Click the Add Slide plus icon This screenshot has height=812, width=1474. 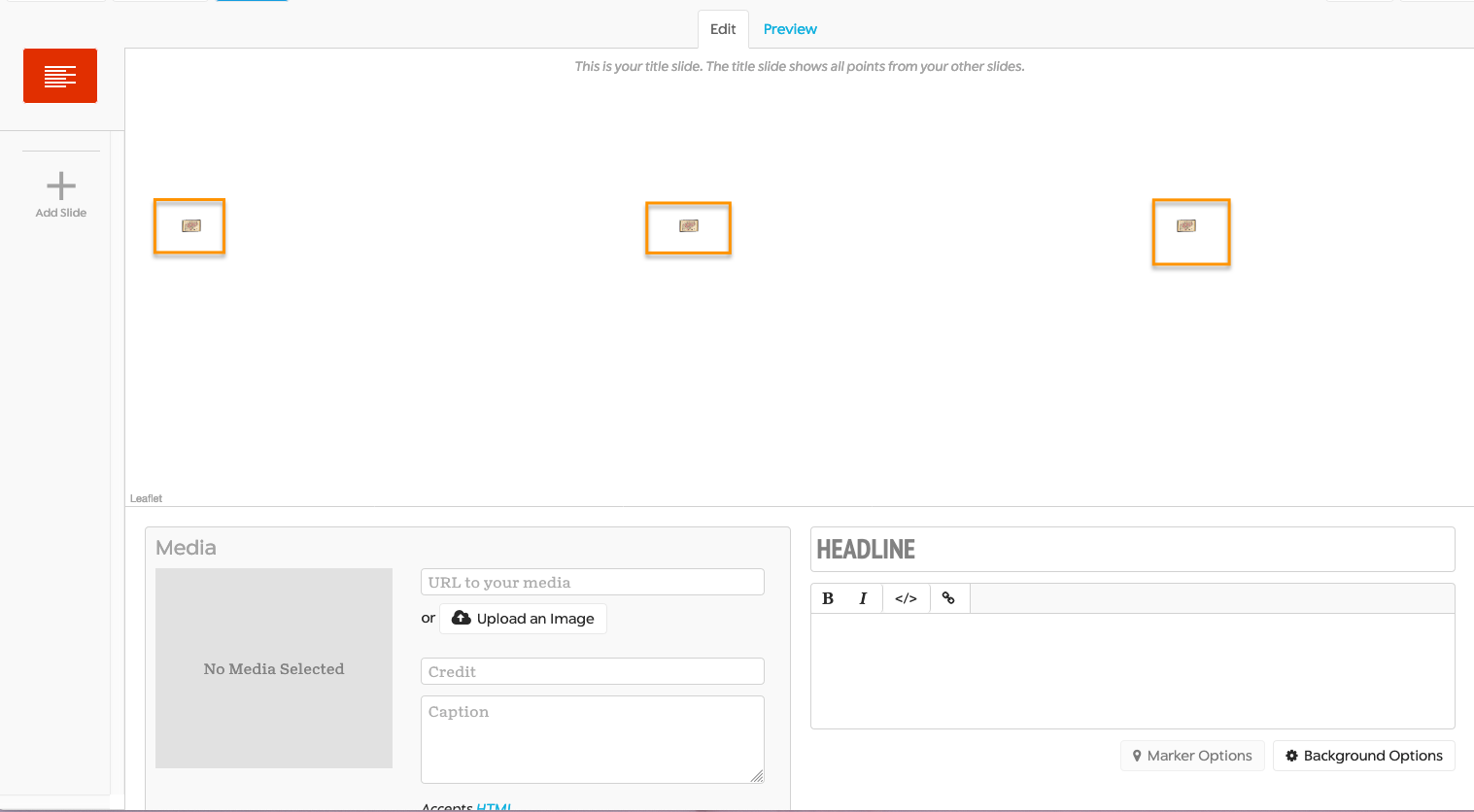click(61, 186)
